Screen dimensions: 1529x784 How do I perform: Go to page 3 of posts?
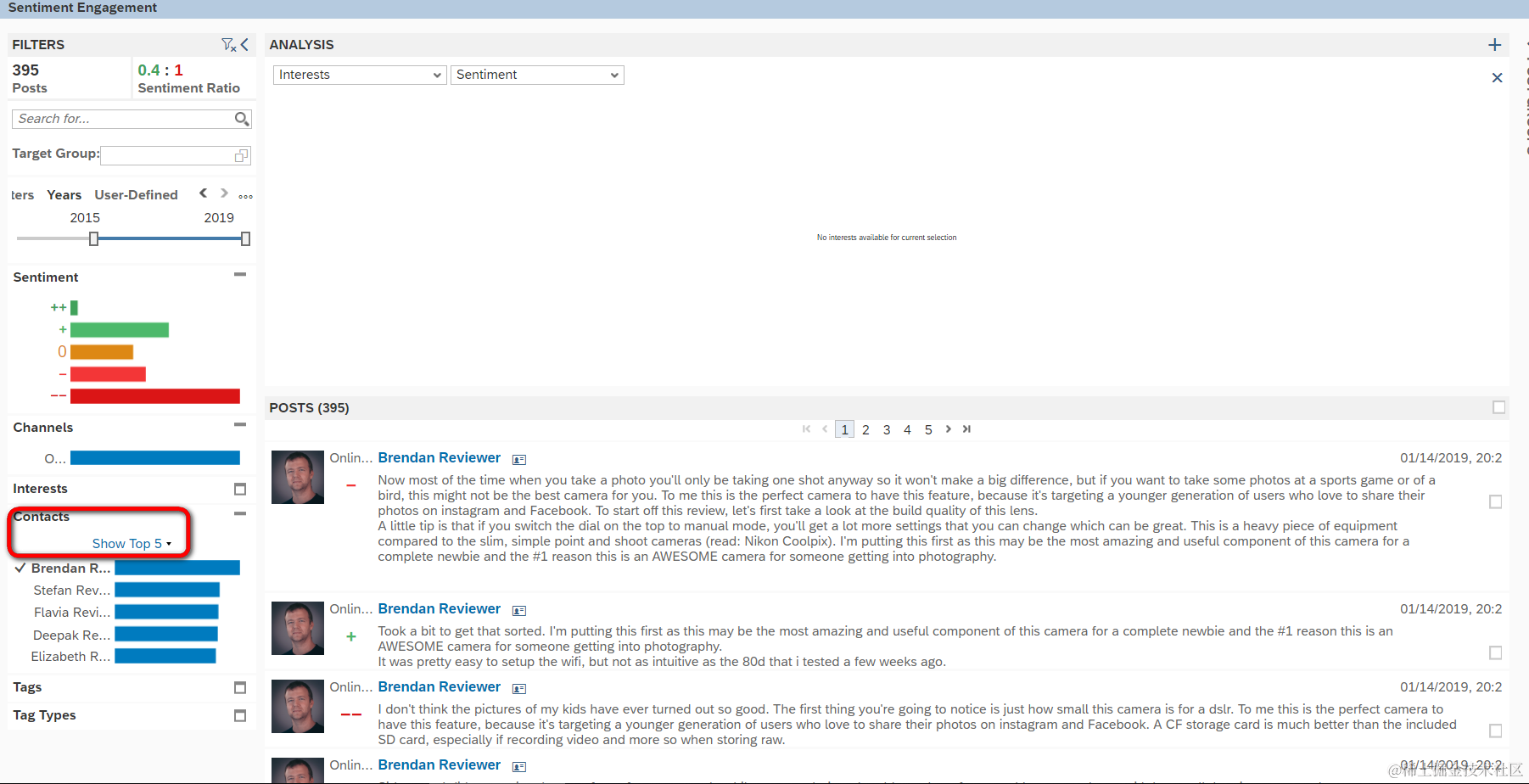coord(886,429)
